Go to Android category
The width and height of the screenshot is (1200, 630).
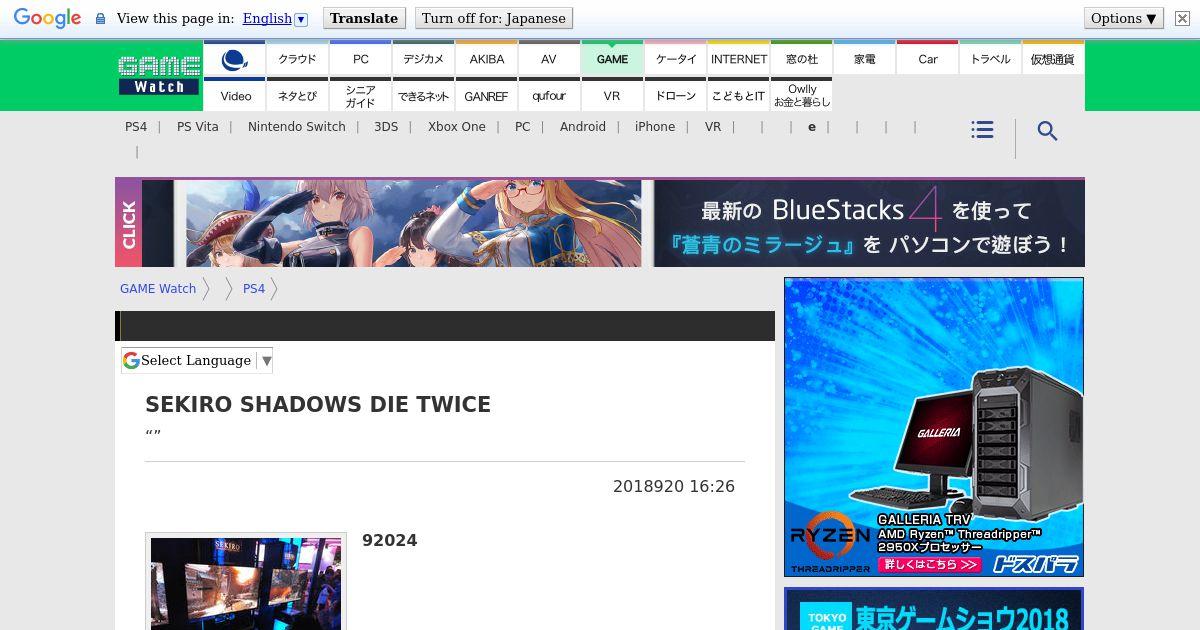583,127
